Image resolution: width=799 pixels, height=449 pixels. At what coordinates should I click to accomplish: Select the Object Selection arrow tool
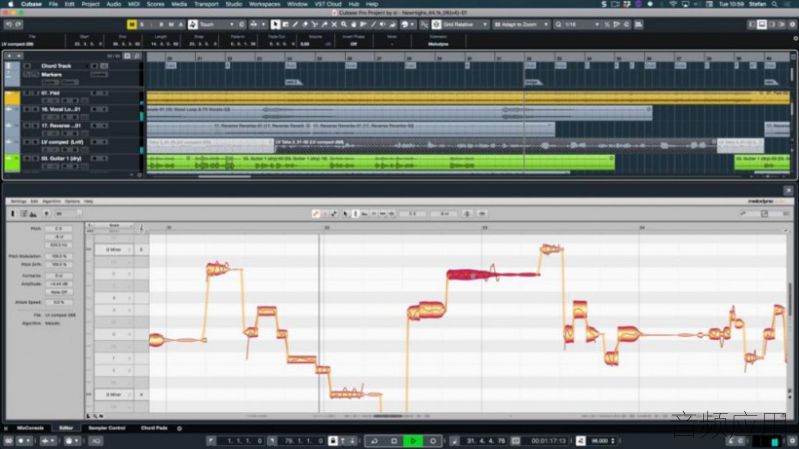pyautogui.click(x=275, y=24)
